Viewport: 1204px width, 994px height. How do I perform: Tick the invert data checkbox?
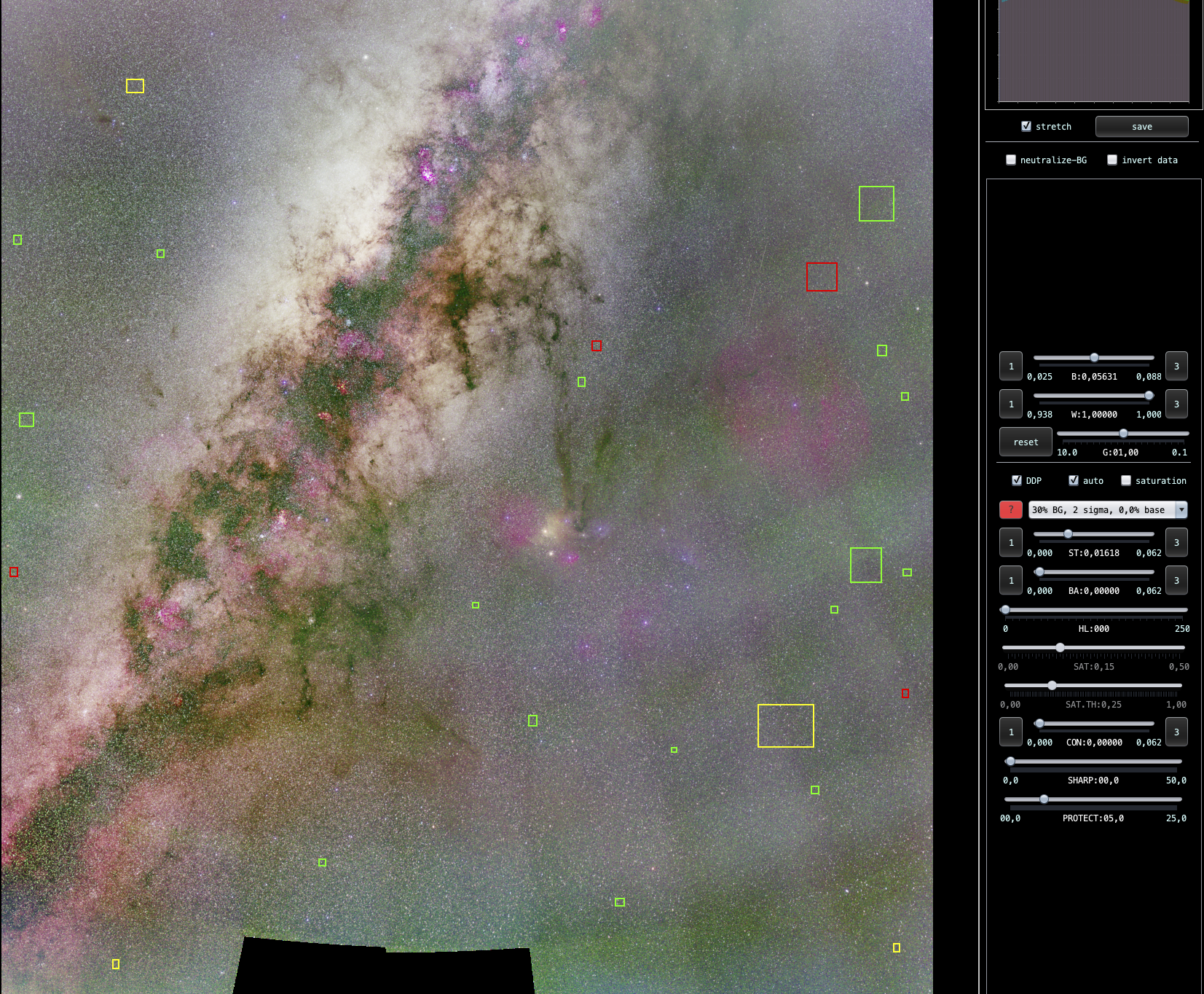point(1112,160)
